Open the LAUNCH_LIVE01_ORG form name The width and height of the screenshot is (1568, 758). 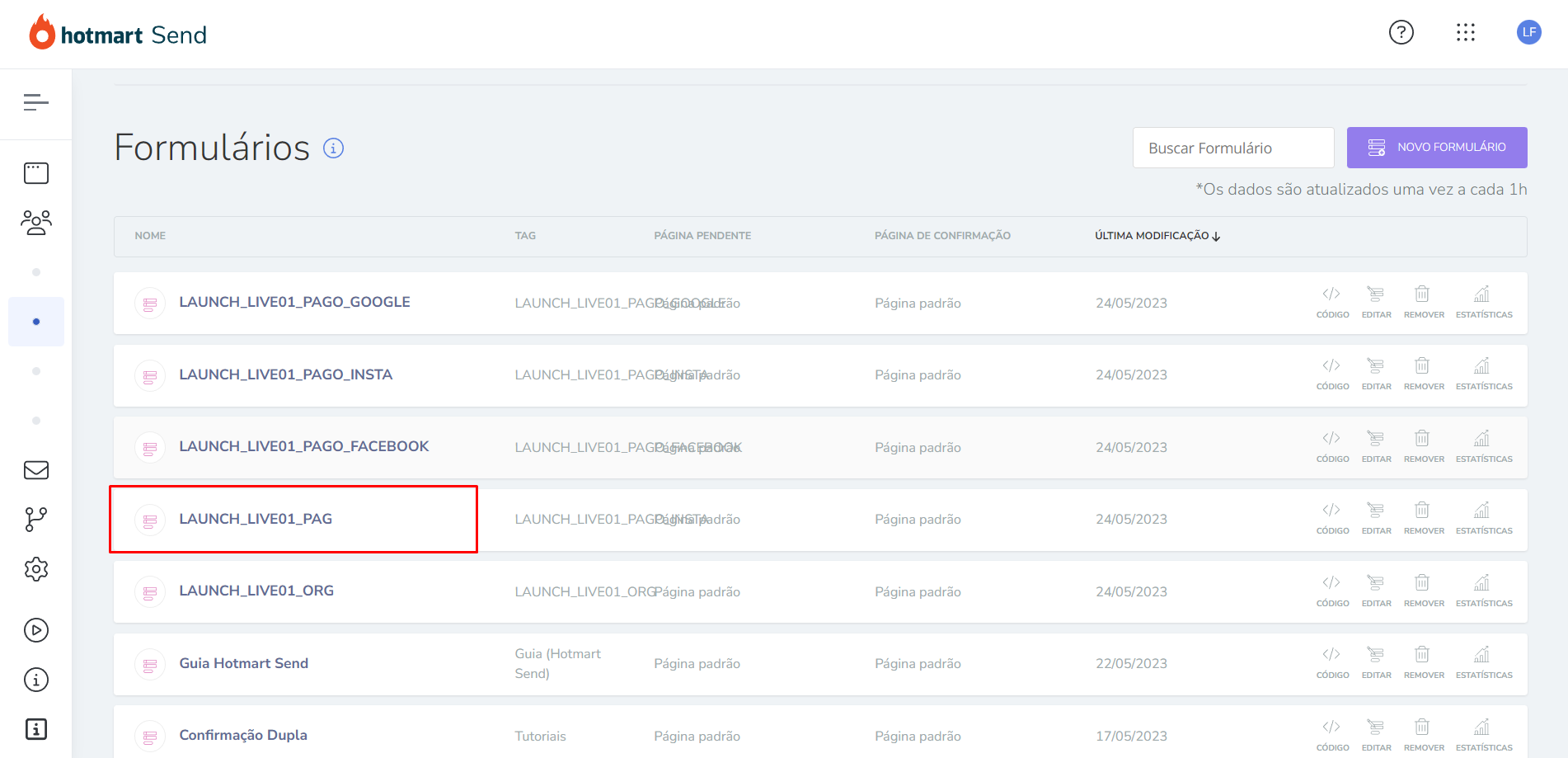coord(256,591)
